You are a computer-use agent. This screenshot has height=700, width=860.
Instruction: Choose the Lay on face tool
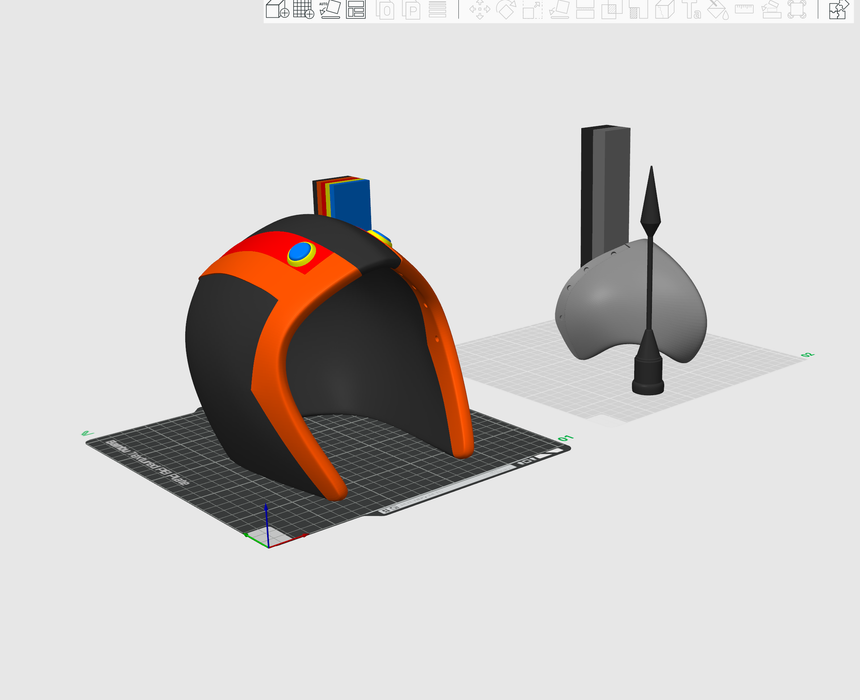click(559, 10)
